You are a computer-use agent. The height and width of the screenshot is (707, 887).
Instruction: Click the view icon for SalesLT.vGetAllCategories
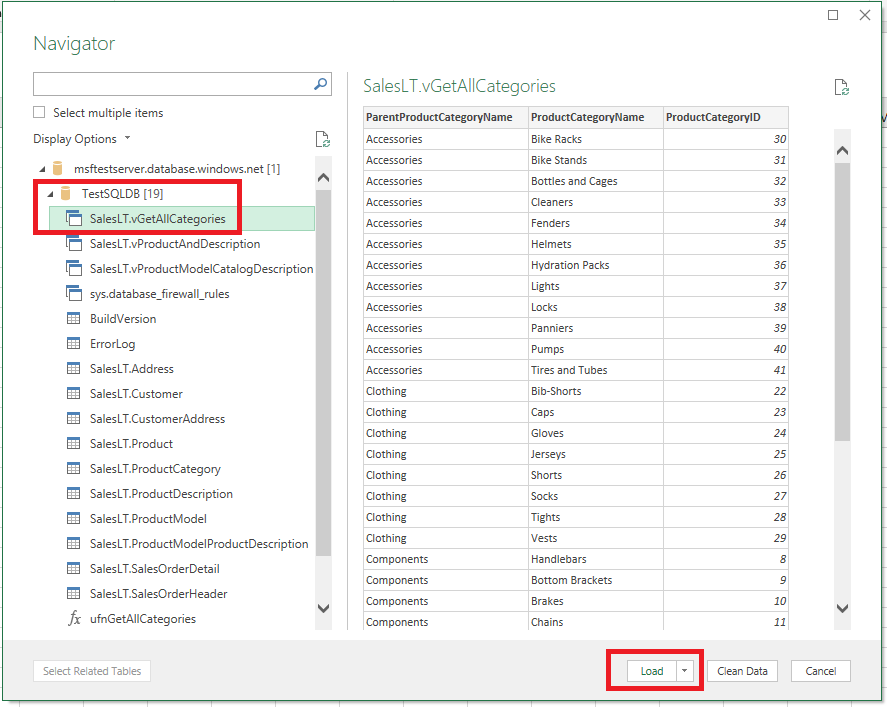pos(74,218)
